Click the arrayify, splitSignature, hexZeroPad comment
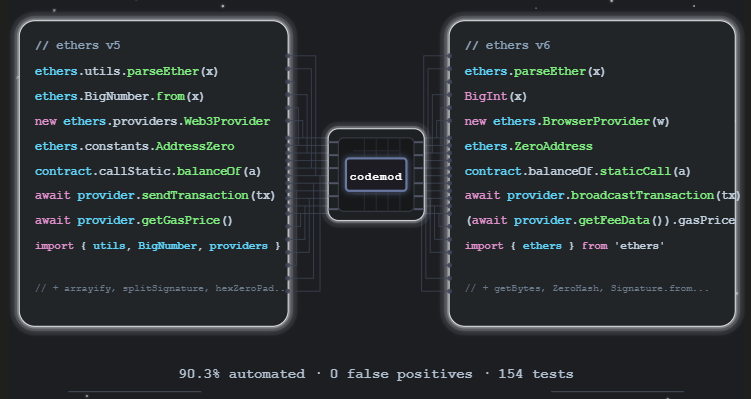The width and height of the screenshot is (751, 399). pos(161,288)
